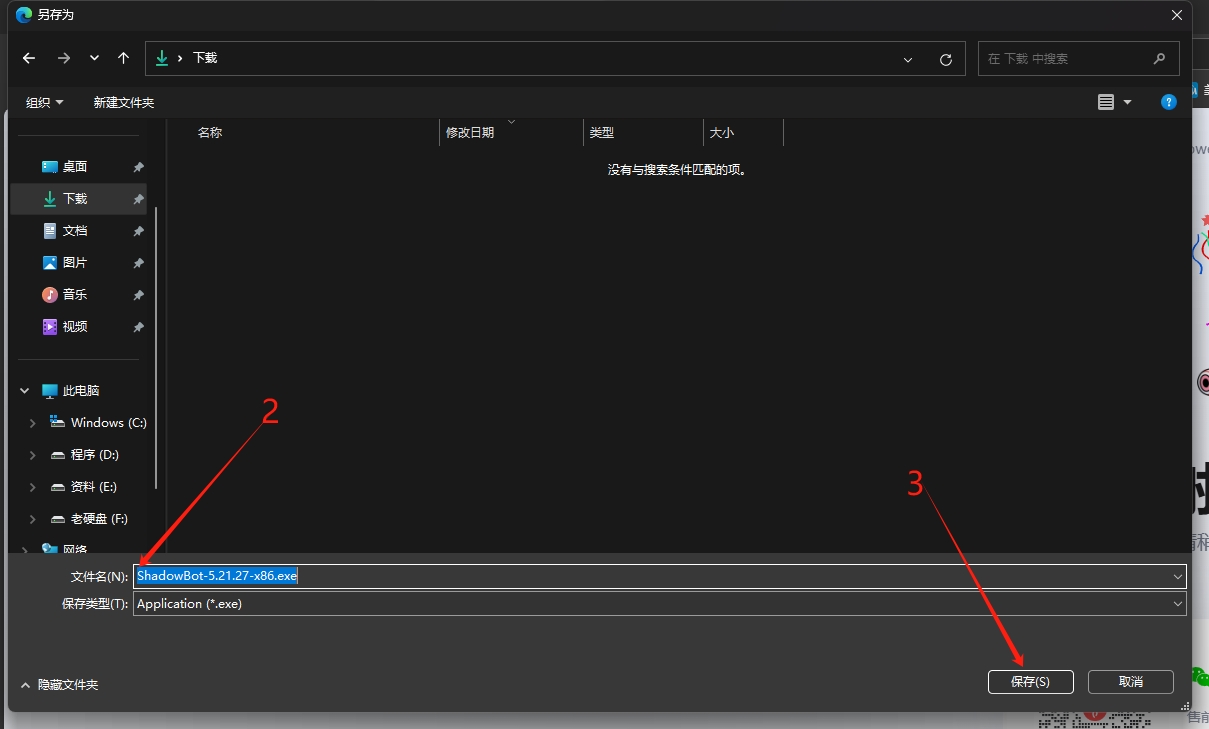Click the 保存(S) button

[1030, 681]
